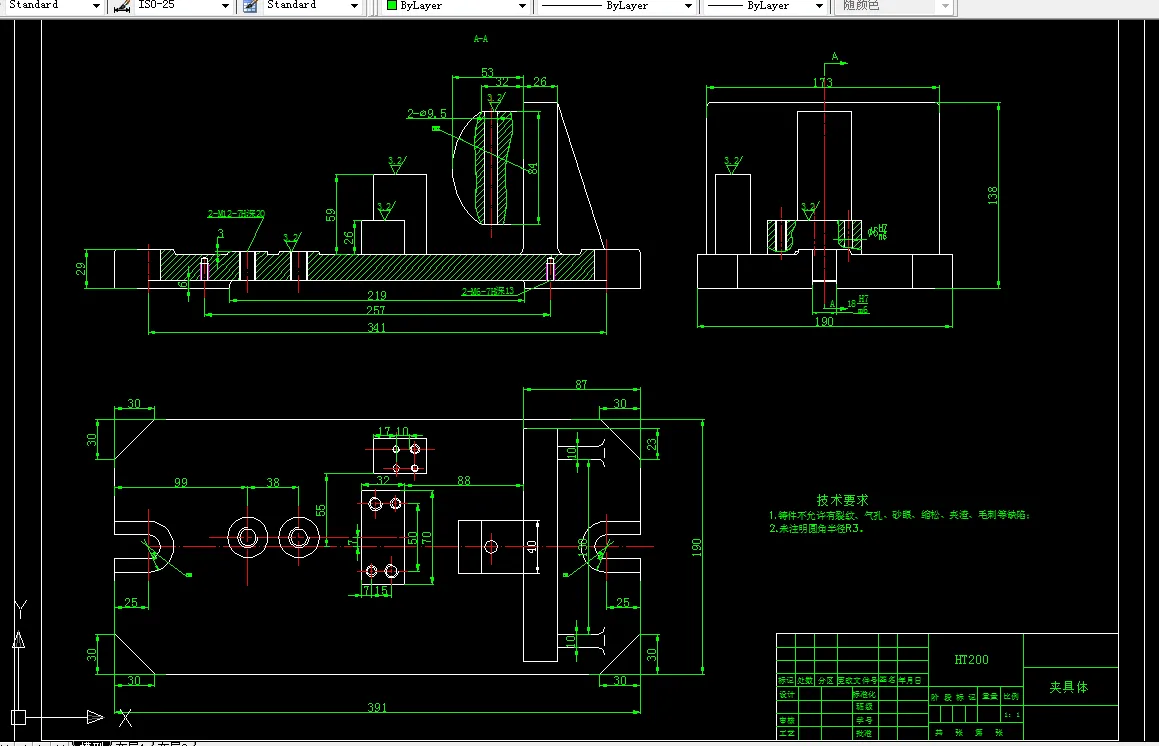Select the 173 dimension text

click(823, 82)
